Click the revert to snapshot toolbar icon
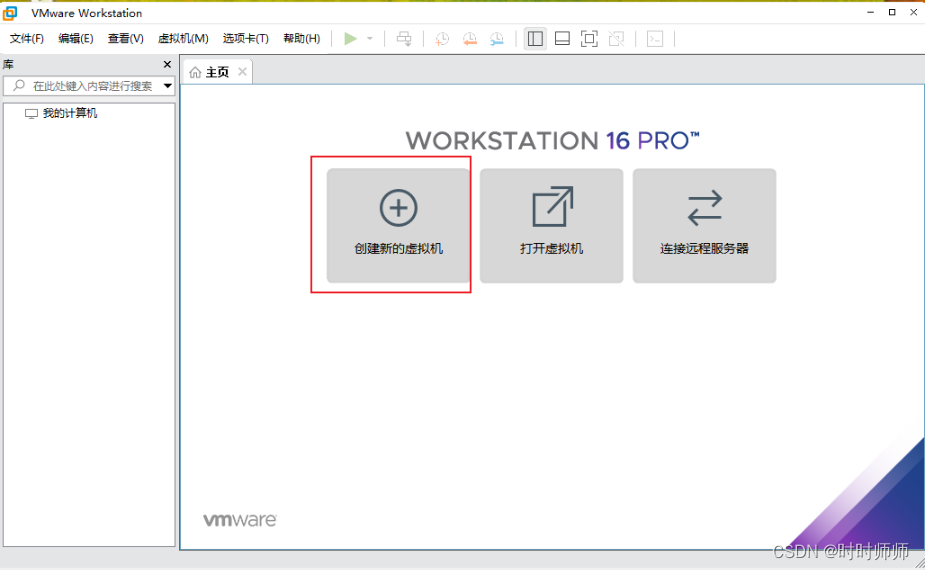925x570 pixels. coord(470,39)
